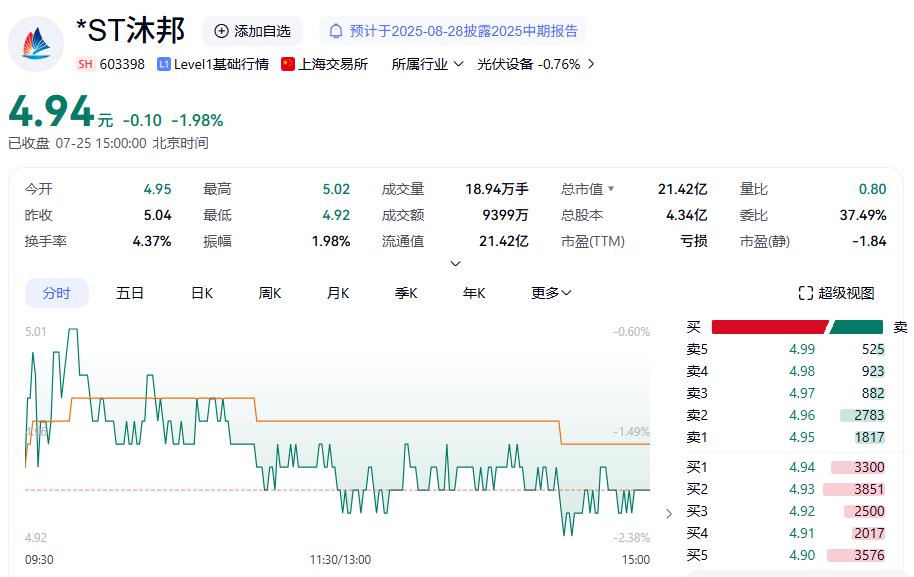
Task: Click the bell reminder icon
Action: [x=336, y=31]
